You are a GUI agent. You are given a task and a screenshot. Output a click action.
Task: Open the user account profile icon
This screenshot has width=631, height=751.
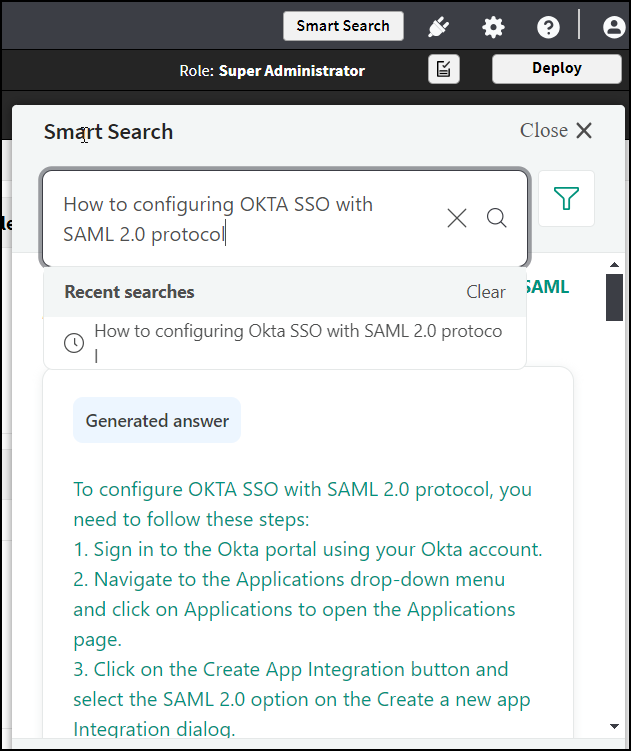pos(614,27)
